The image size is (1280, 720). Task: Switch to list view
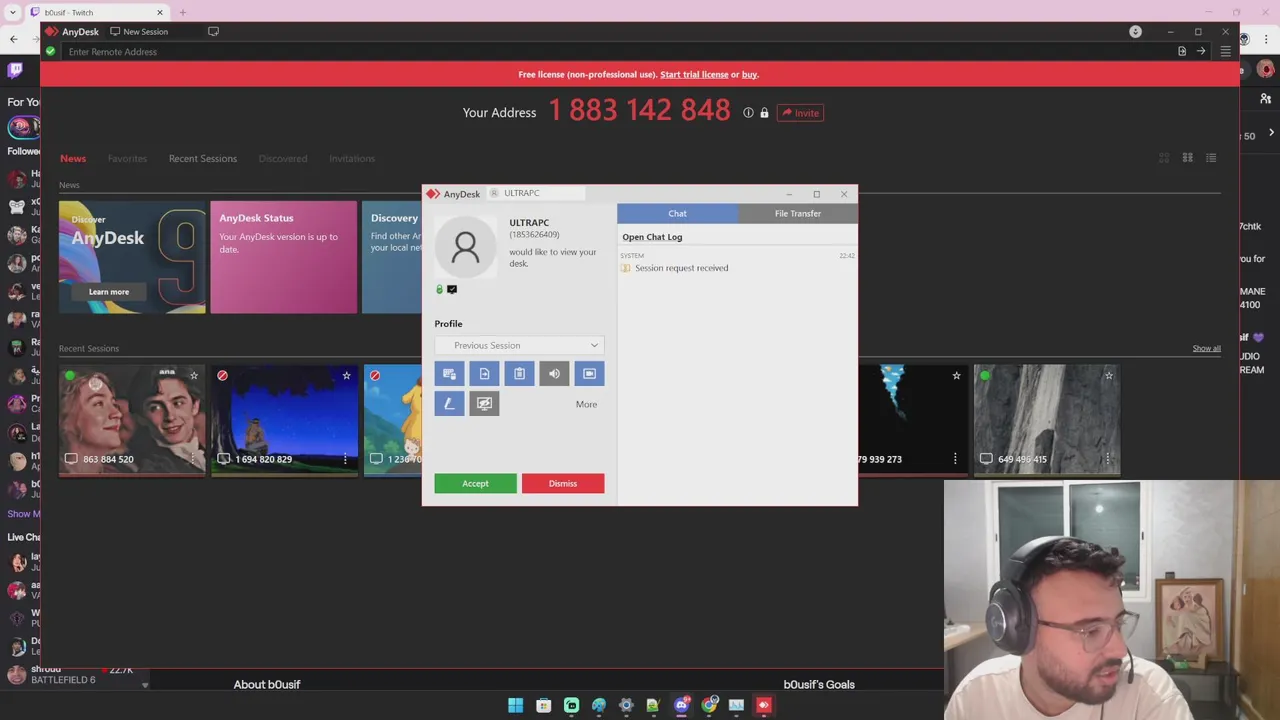point(1211,158)
